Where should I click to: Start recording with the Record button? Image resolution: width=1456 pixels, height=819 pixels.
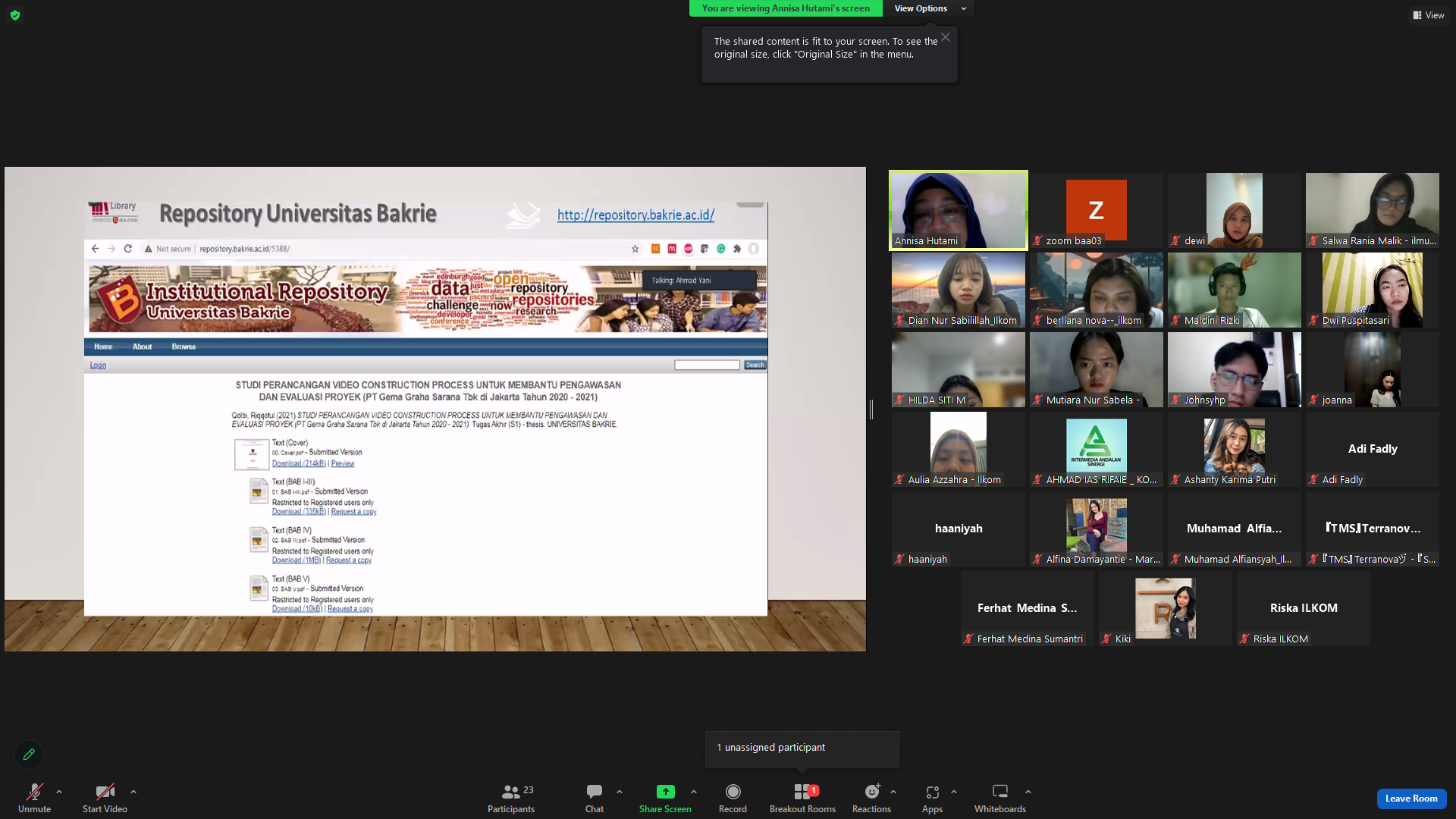coord(733,798)
